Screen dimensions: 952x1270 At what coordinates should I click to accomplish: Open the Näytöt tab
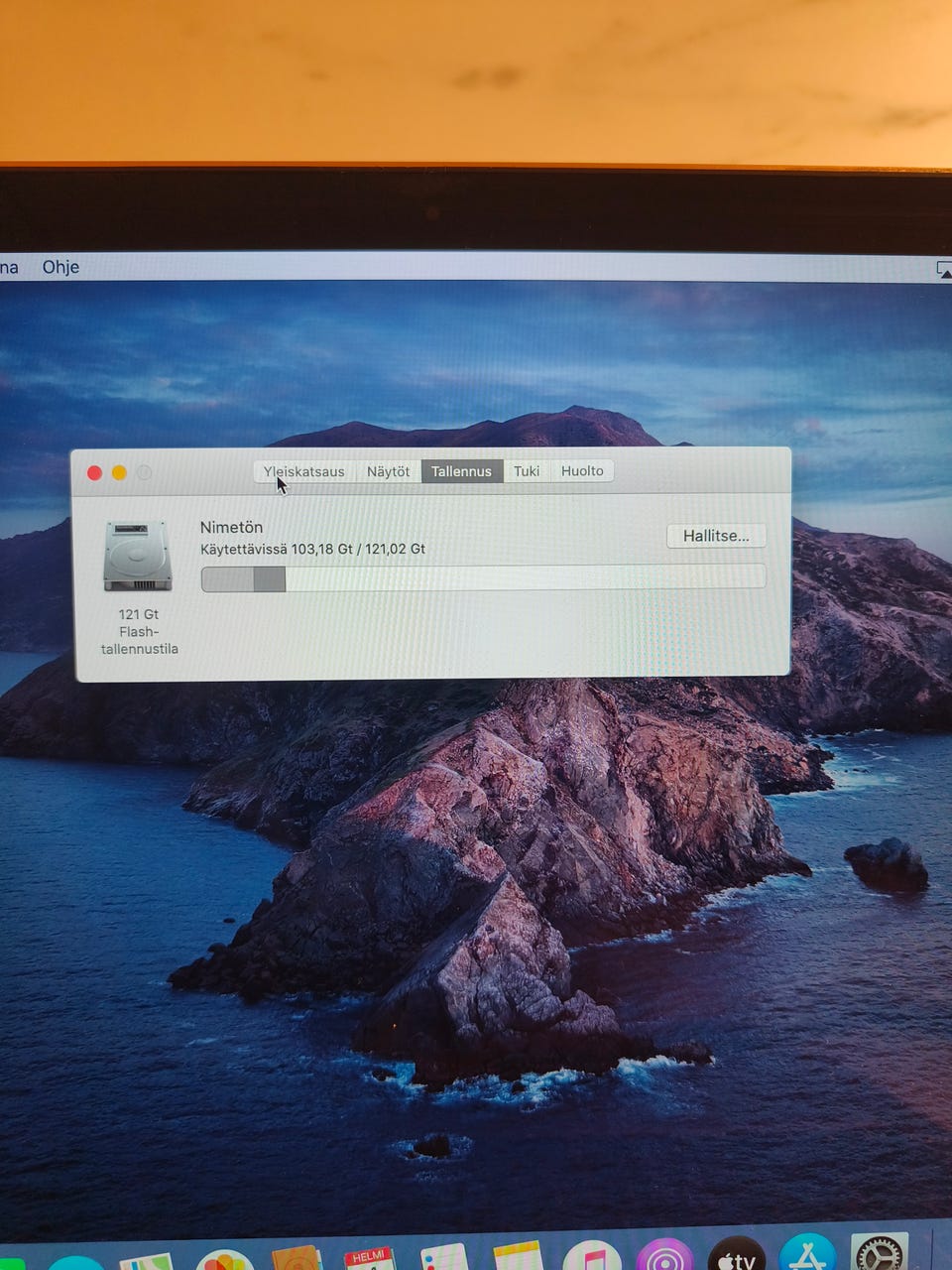[388, 471]
